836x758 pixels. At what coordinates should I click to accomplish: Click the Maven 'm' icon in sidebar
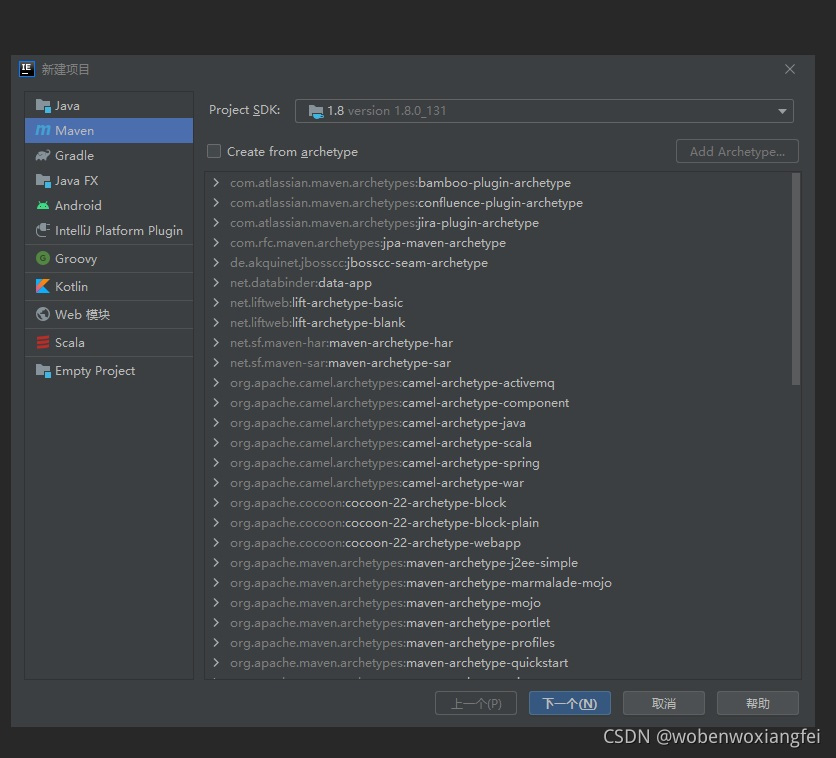[43, 130]
